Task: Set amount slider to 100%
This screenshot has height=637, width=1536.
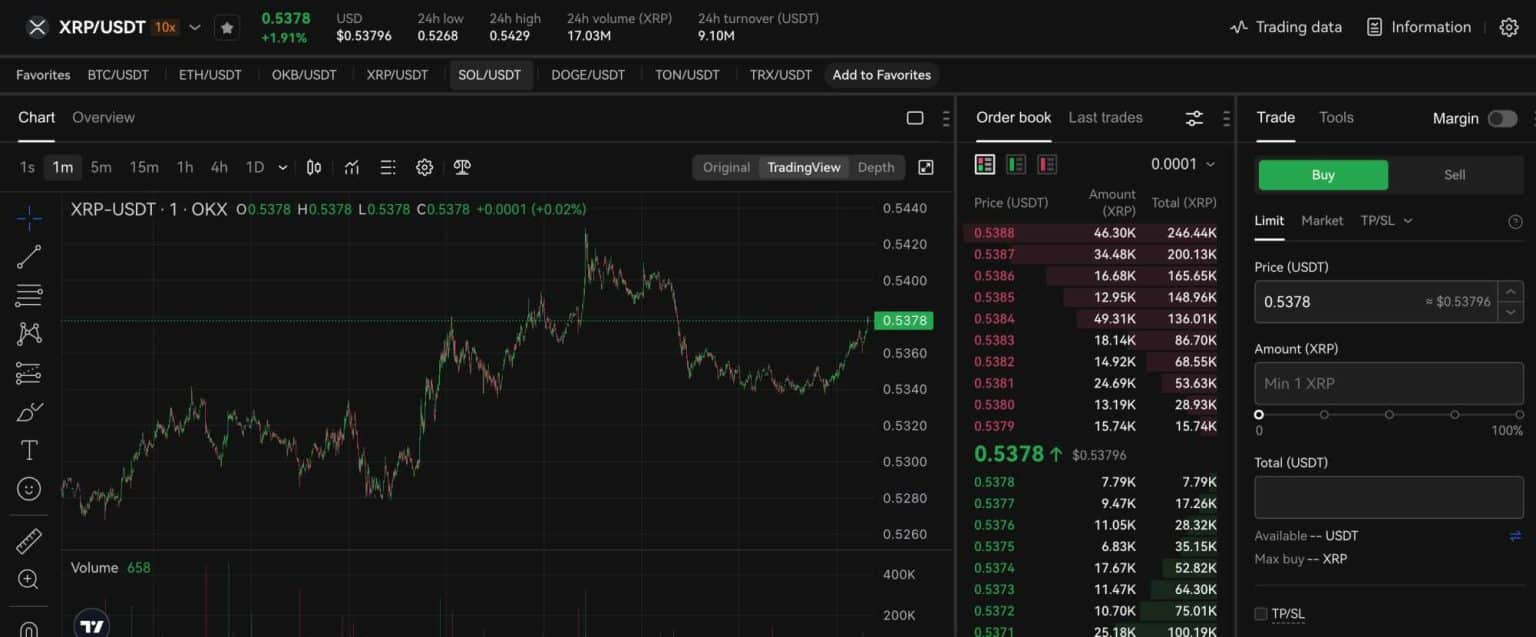Action: [x=1519, y=414]
